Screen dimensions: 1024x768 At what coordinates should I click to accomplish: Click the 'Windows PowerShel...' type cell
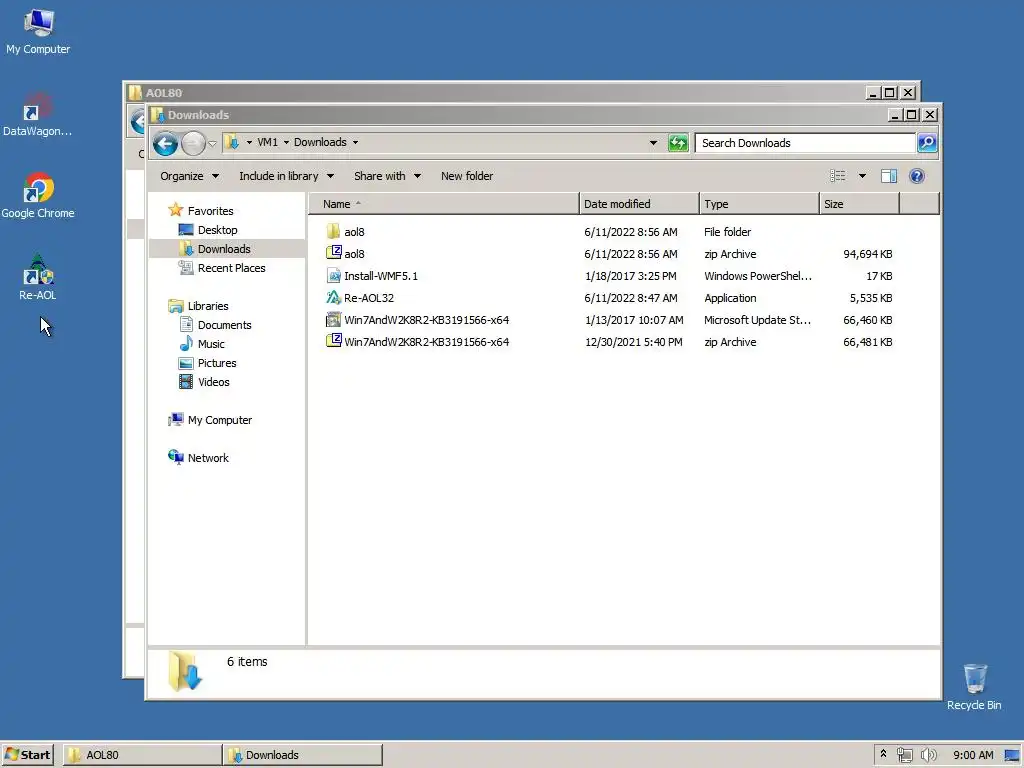(x=758, y=276)
